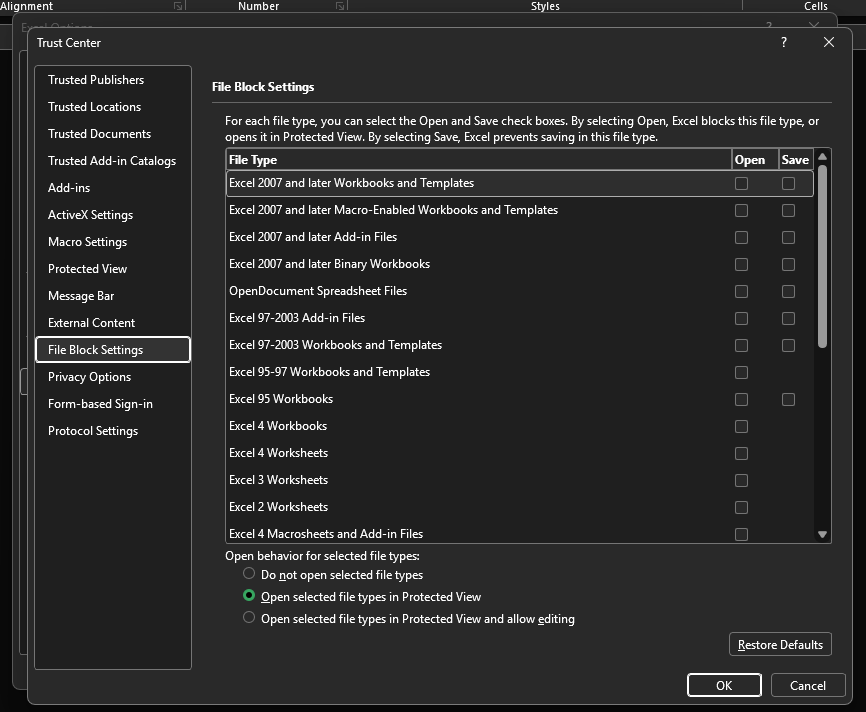Click the Help question mark in Trust Center
Image resolution: width=866 pixels, height=712 pixels.
click(x=784, y=43)
